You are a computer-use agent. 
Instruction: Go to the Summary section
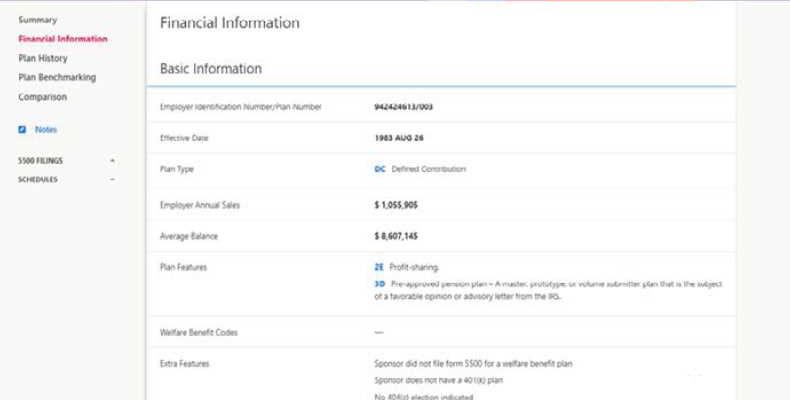pyautogui.click(x=37, y=20)
